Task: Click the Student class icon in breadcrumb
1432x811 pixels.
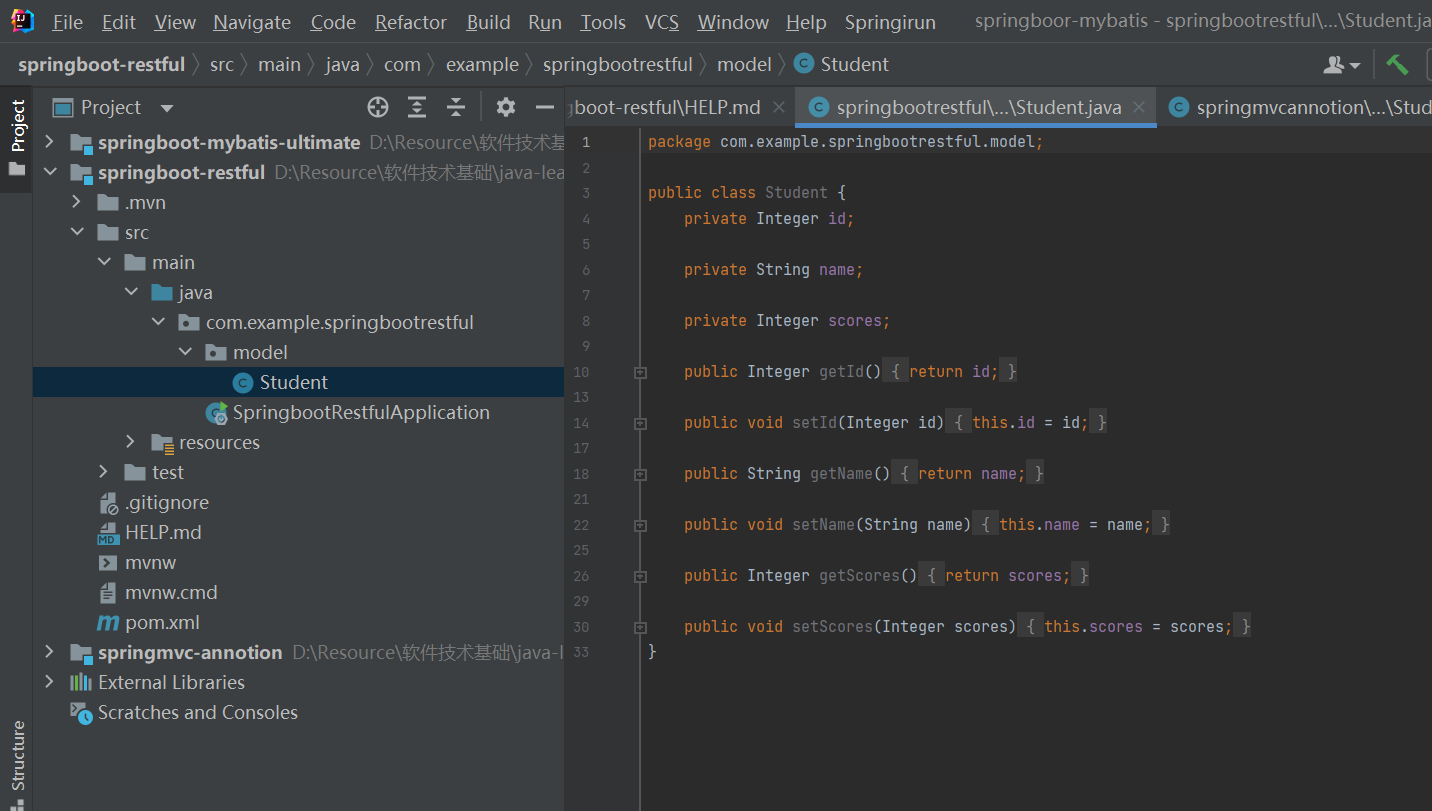Action: 803,64
